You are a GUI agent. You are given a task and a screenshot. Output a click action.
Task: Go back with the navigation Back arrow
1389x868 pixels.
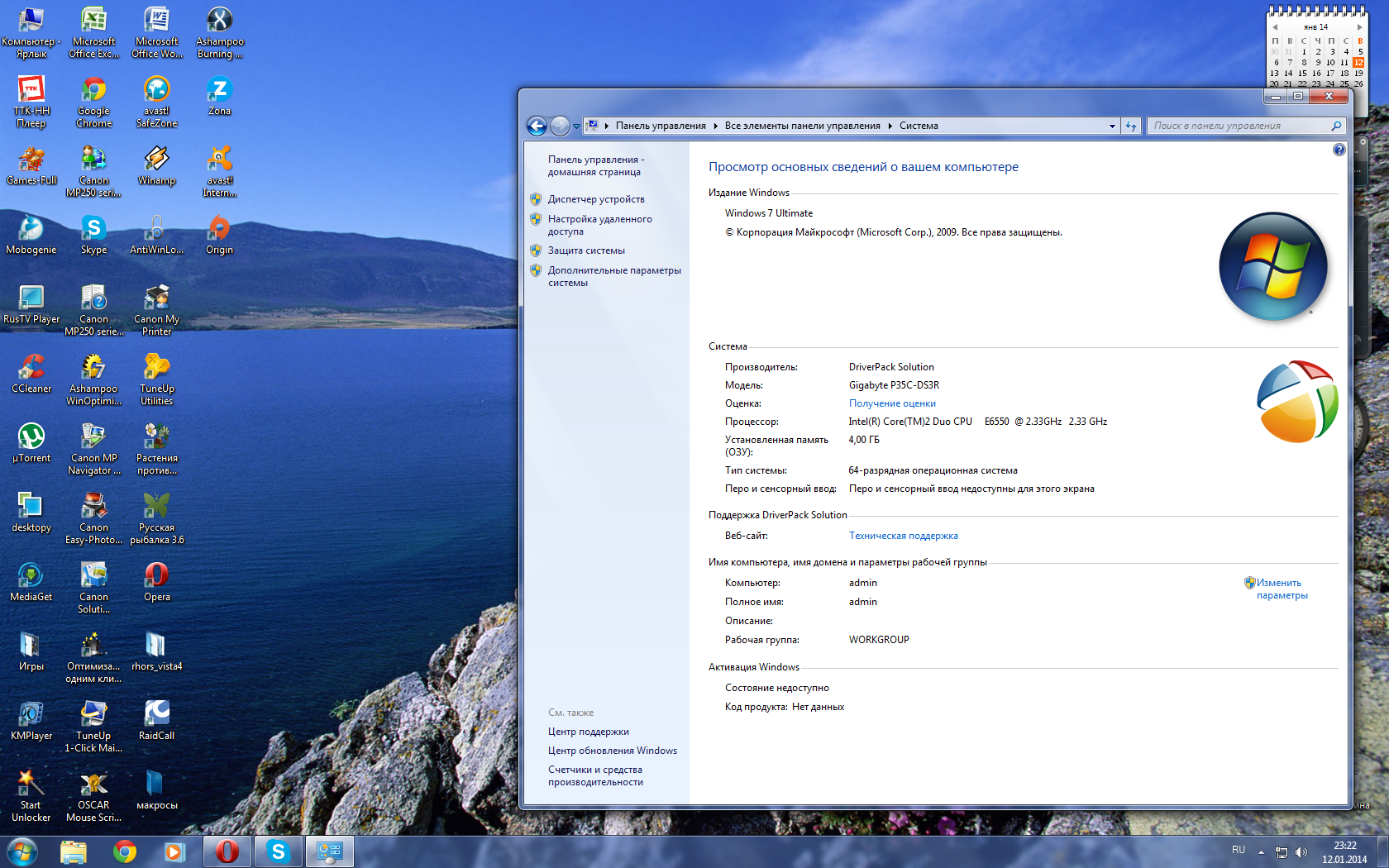point(537,126)
